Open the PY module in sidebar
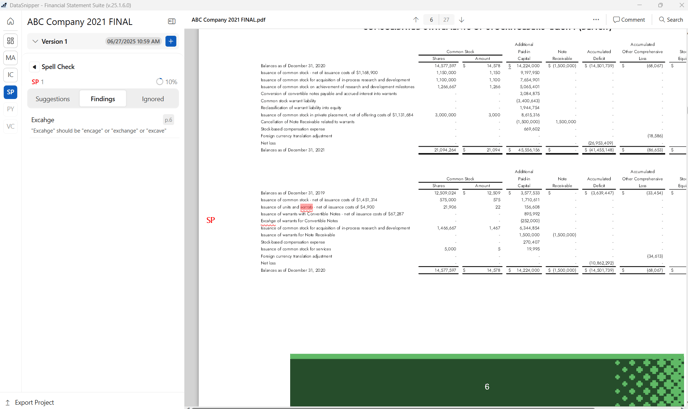Screen dimensions: 688x409 point(11,109)
